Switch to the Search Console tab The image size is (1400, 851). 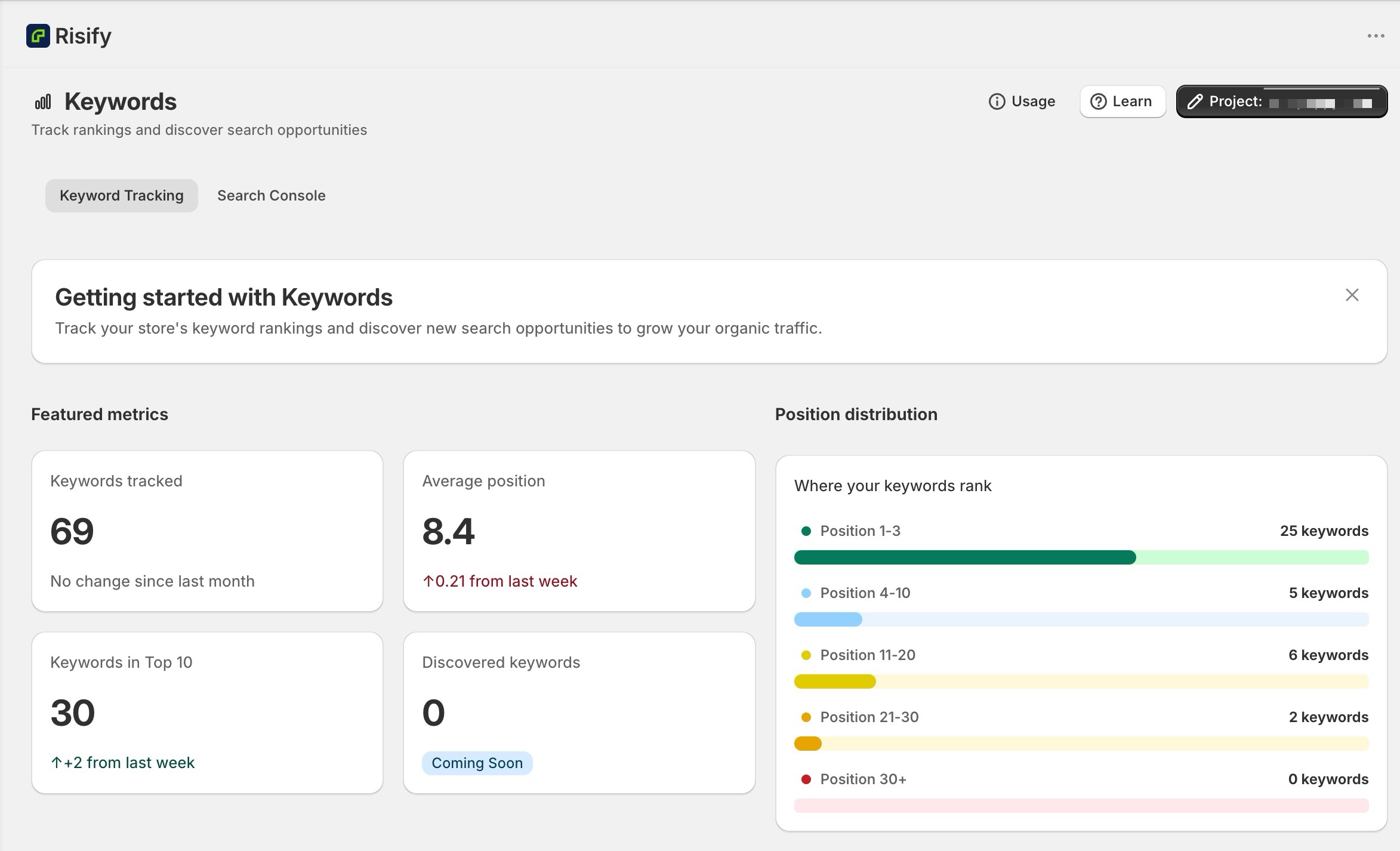pyautogui.click(x=272, y=196)
